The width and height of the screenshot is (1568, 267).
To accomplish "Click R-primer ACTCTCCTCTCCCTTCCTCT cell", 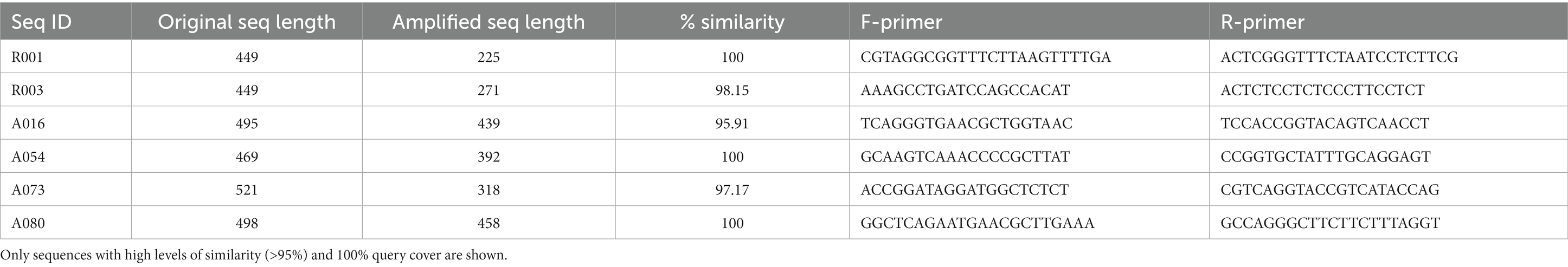I will pyautogui.click(x=1389, y=90).
